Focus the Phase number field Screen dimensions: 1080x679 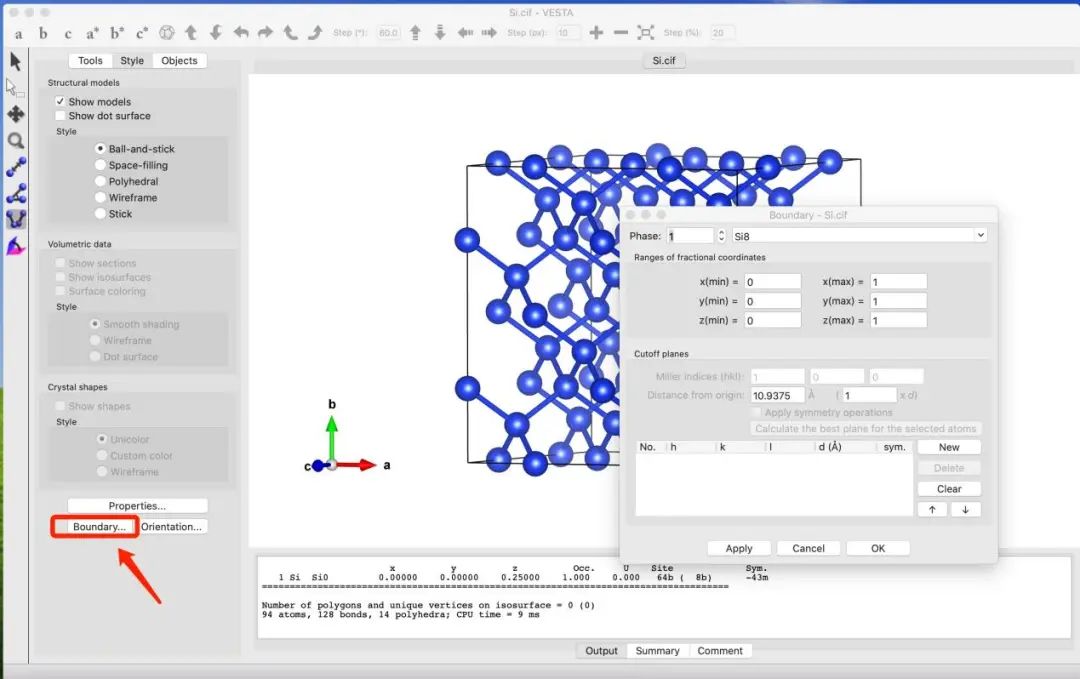coord(691,236)
